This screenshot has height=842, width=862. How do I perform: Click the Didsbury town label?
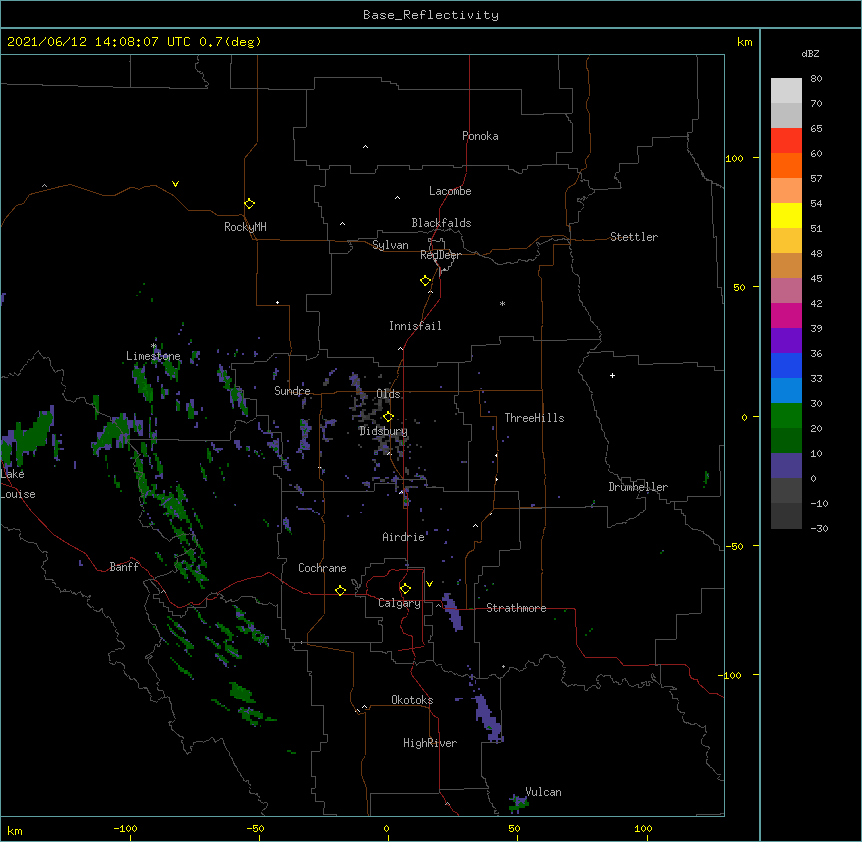click(x=383, y=431)
